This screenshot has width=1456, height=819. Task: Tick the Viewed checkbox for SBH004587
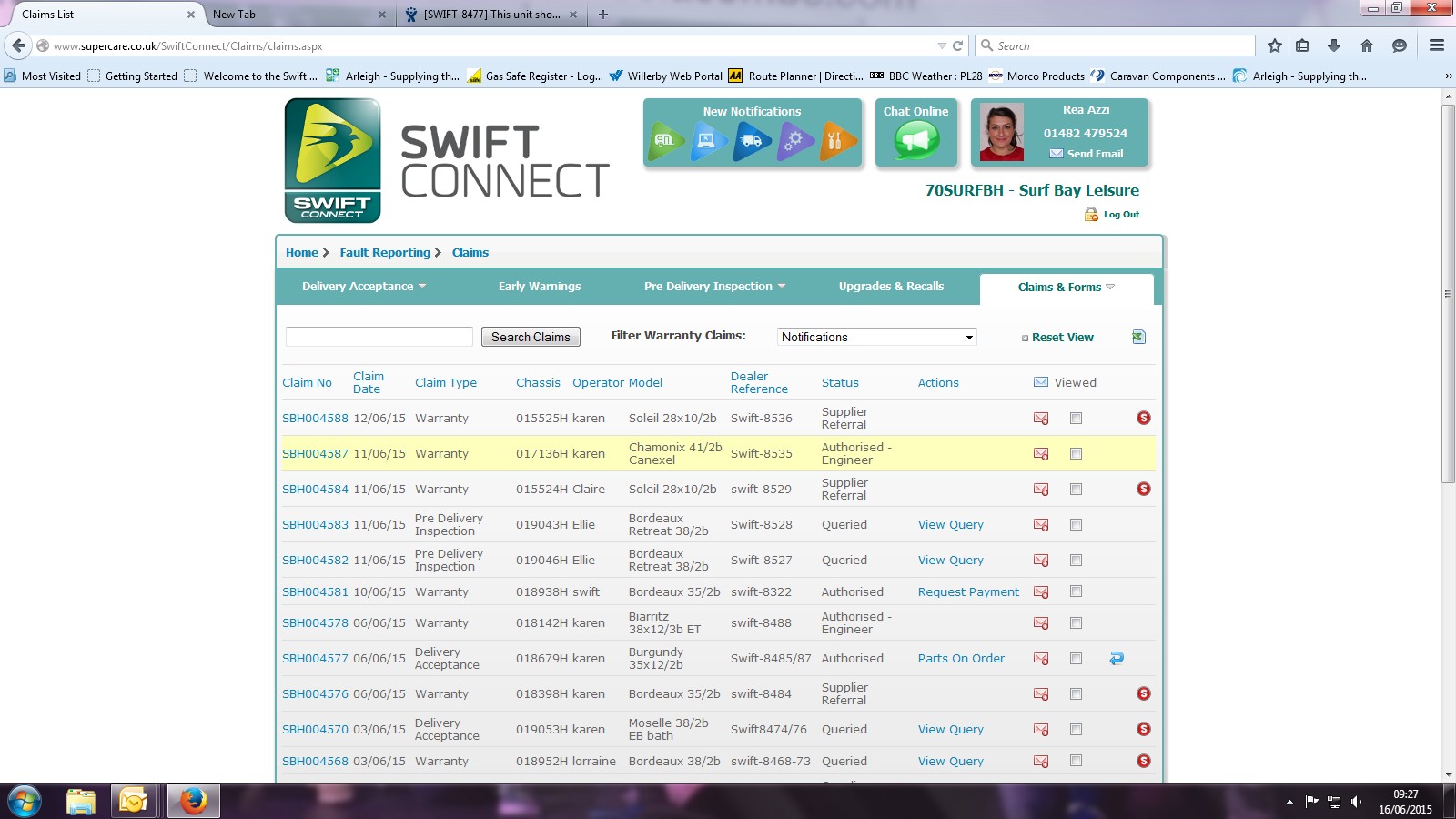[1076, 453]
